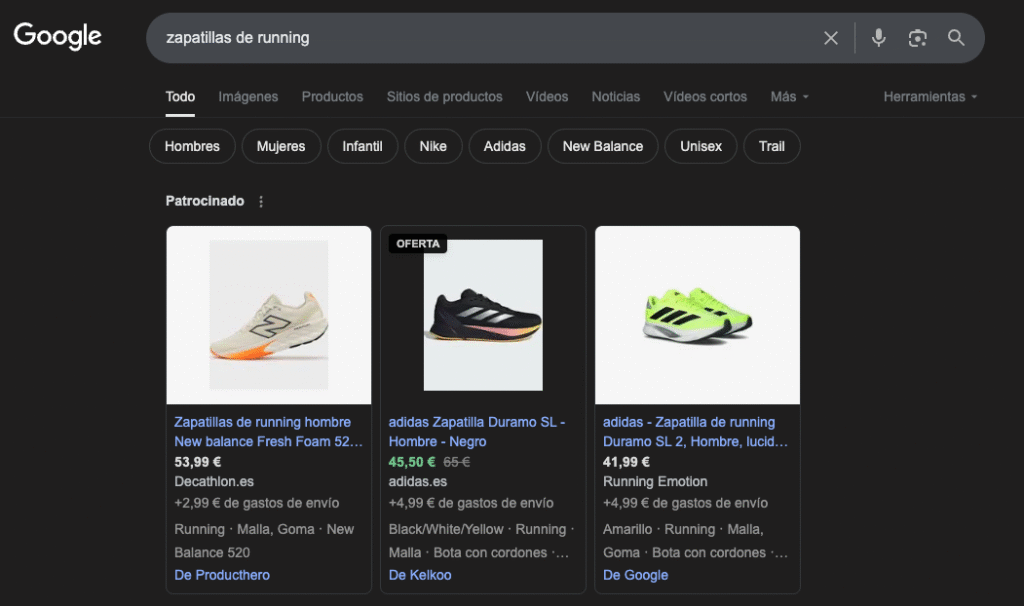Go to Sitios de productos tab
This screenshot has height=606, width=1024.
445,97
